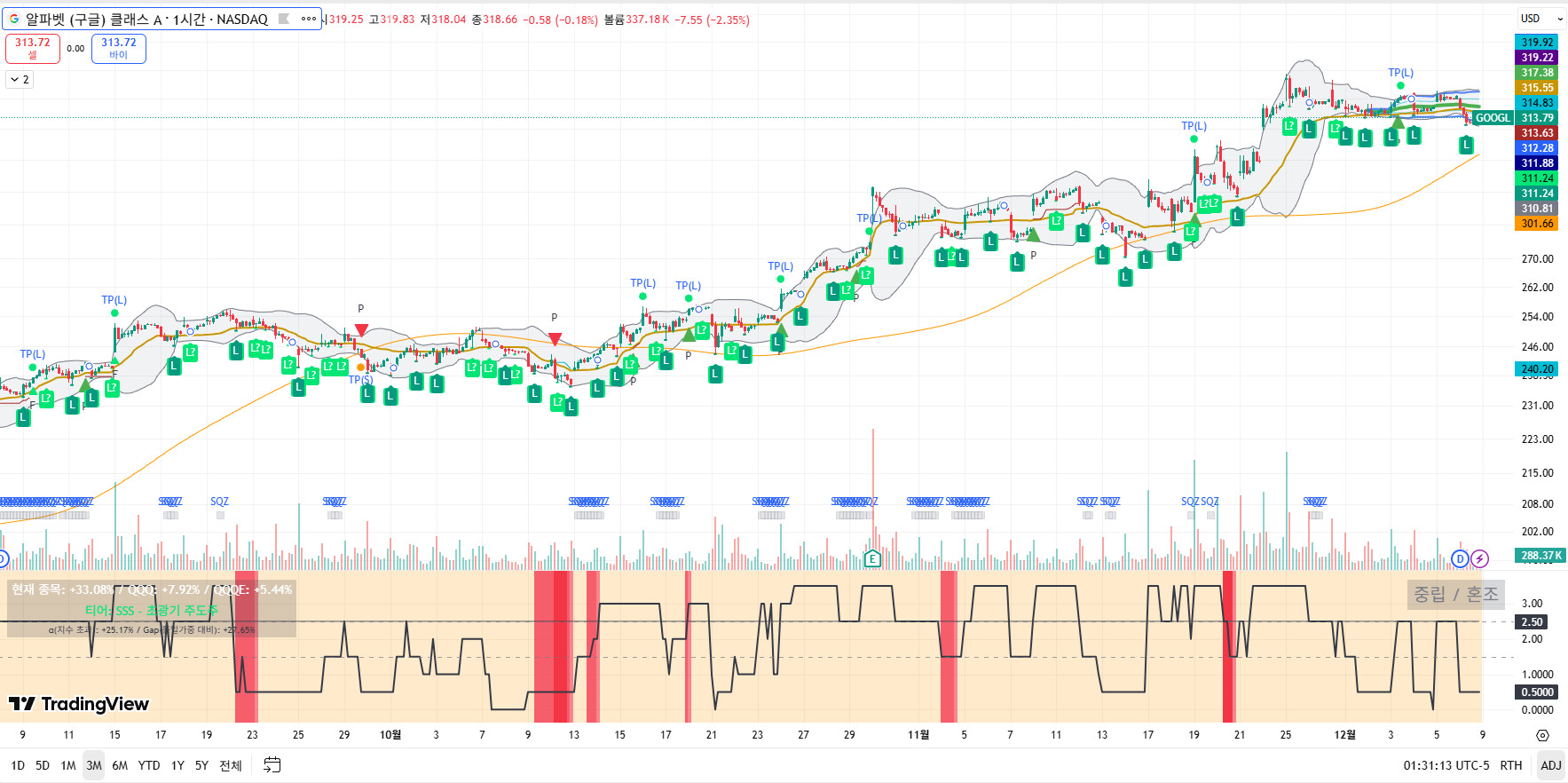Click the 중립 / 혼조 status label

coord(1455,594)
